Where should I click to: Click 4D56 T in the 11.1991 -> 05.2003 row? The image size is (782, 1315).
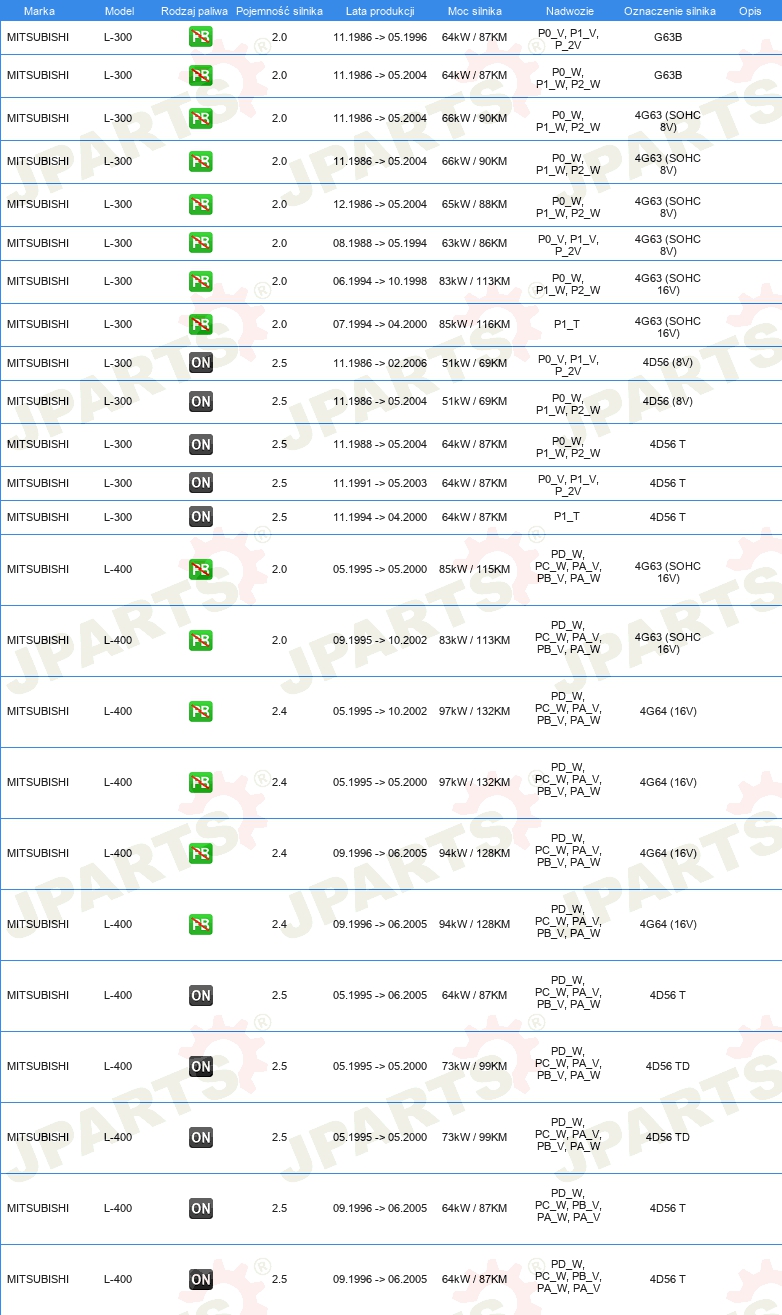coord(668,483)
